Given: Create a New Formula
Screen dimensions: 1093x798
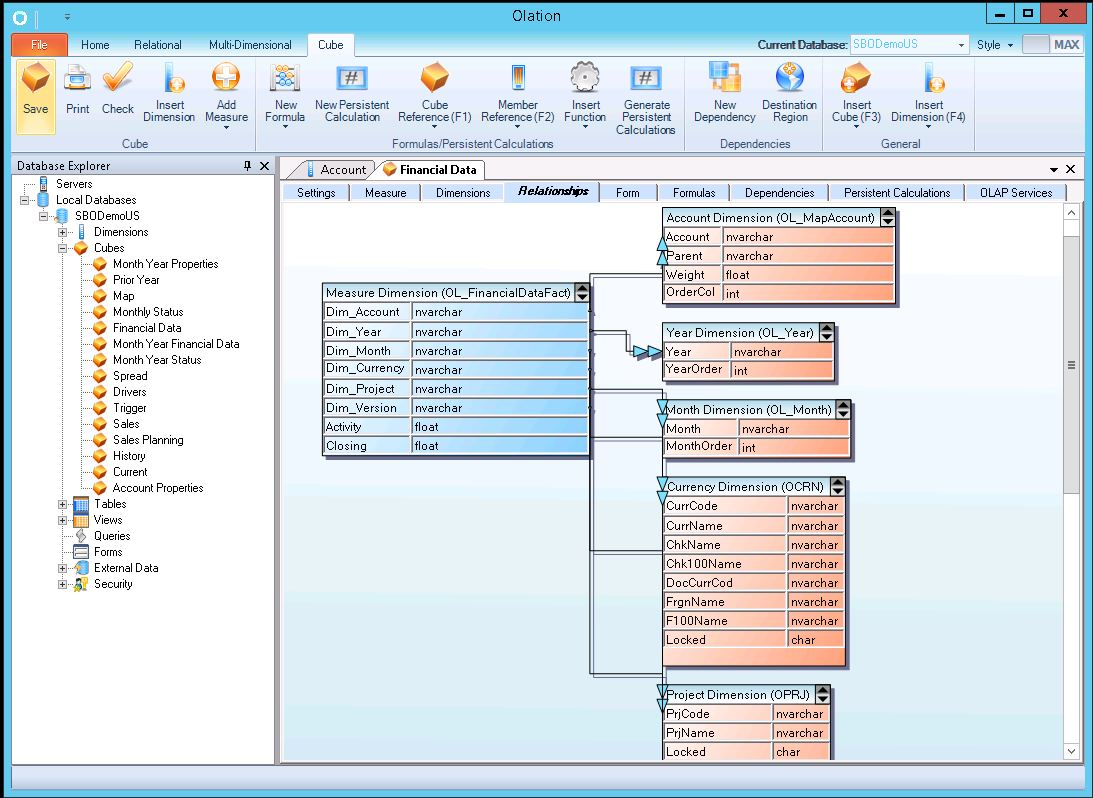Looking at the screenshot, I should click(284, 94).
